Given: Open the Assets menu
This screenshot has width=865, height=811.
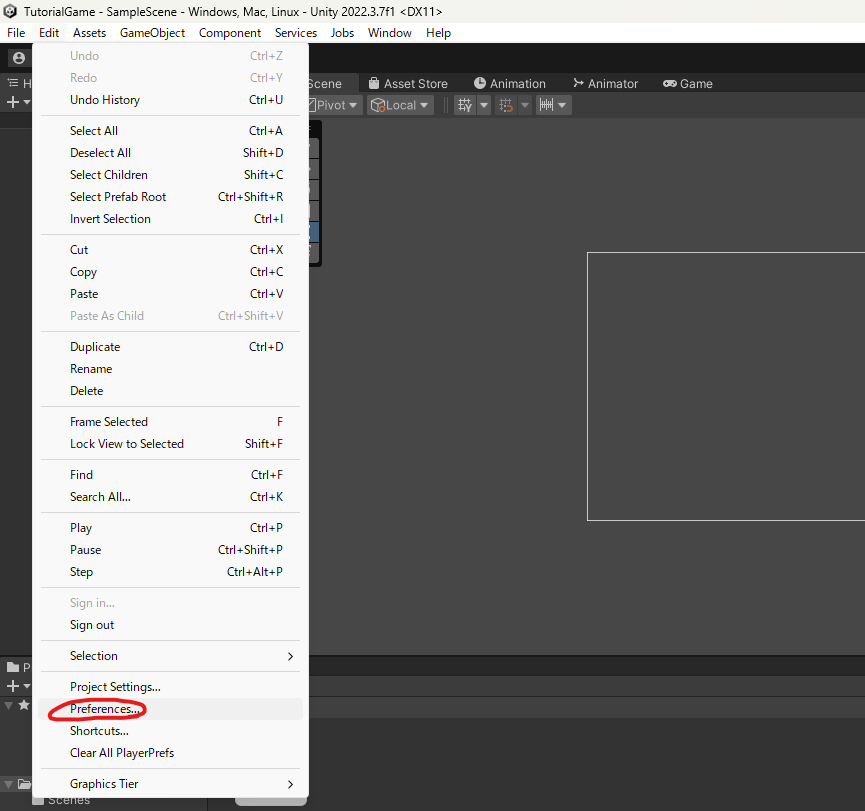Looking at the screenshot, I should click(89, 33).
